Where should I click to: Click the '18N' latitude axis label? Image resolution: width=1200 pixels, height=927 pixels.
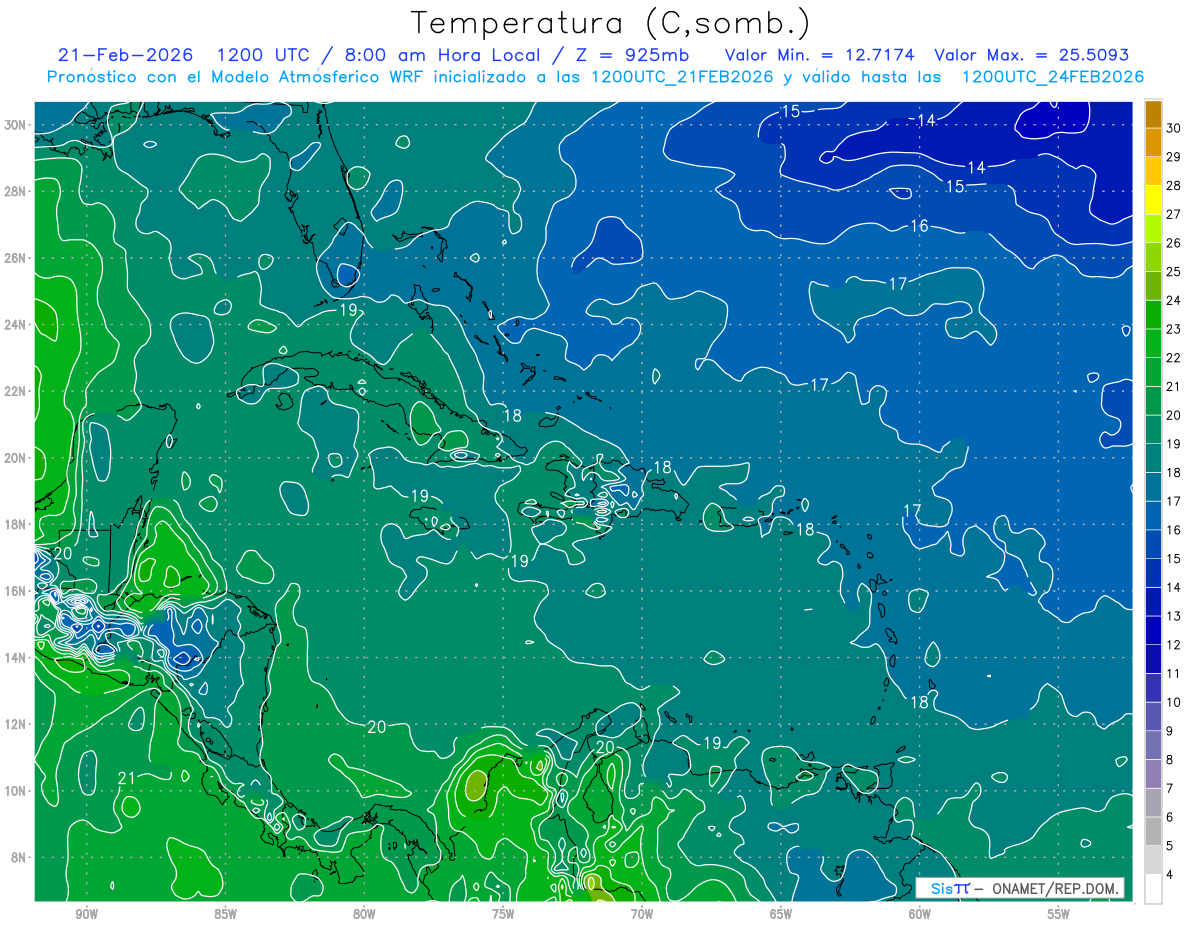15,524
